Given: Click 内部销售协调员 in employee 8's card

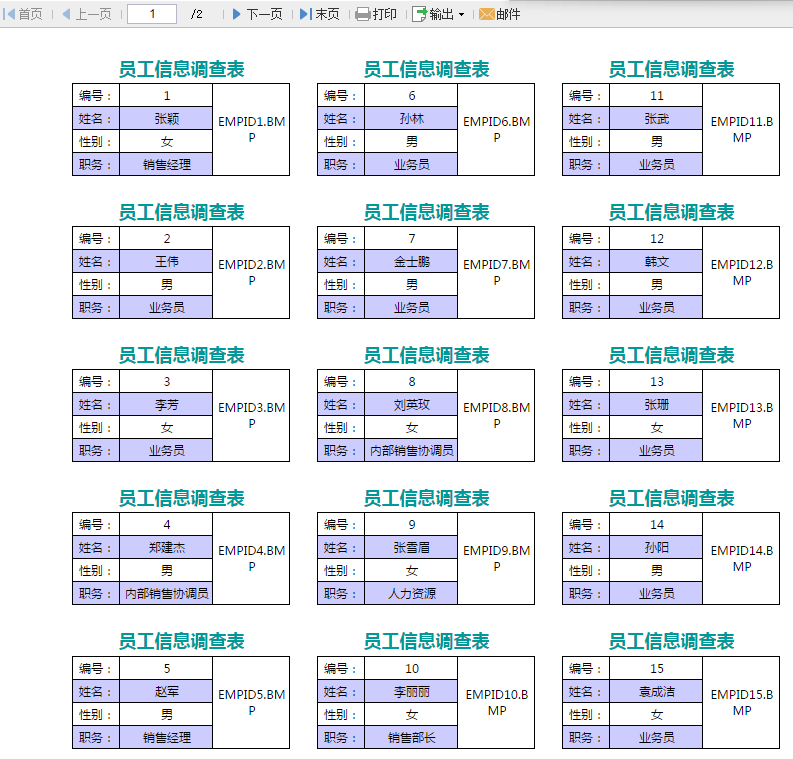Looking at the screenshot, I should tap(411, 450).
